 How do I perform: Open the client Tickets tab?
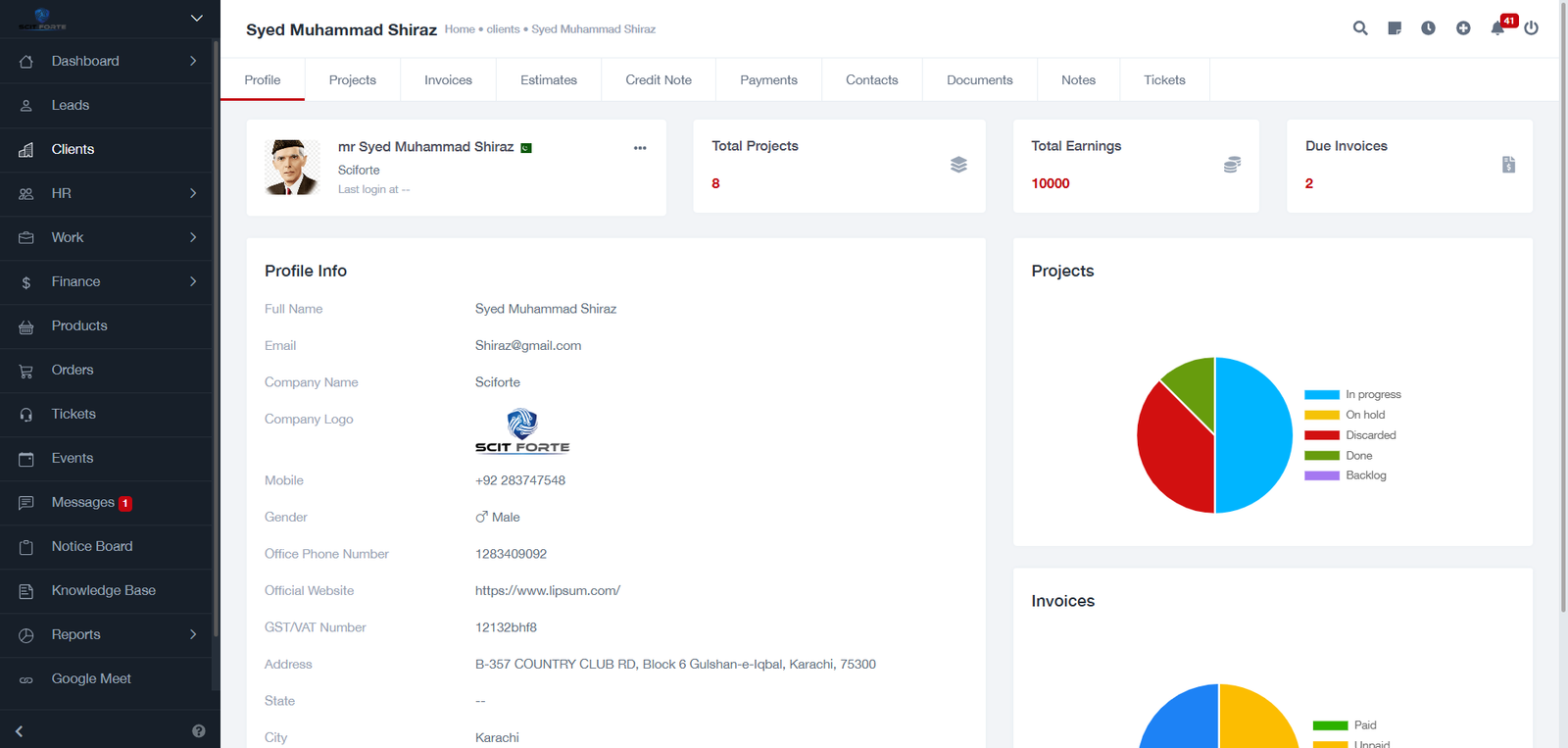(x=1164, y=79)
